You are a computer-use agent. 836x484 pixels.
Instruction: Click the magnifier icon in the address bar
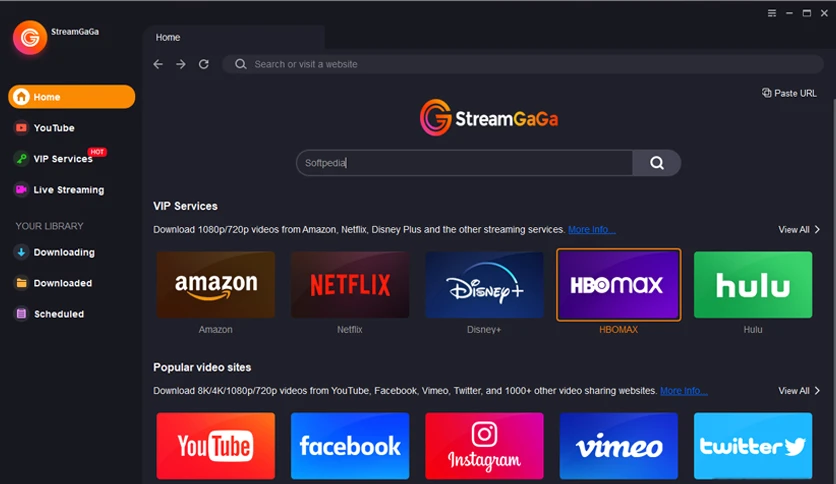point(240,64)
